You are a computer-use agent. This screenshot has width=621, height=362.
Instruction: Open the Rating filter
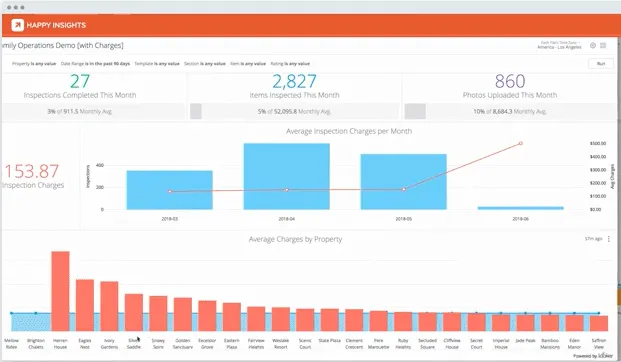pos(290,63)
